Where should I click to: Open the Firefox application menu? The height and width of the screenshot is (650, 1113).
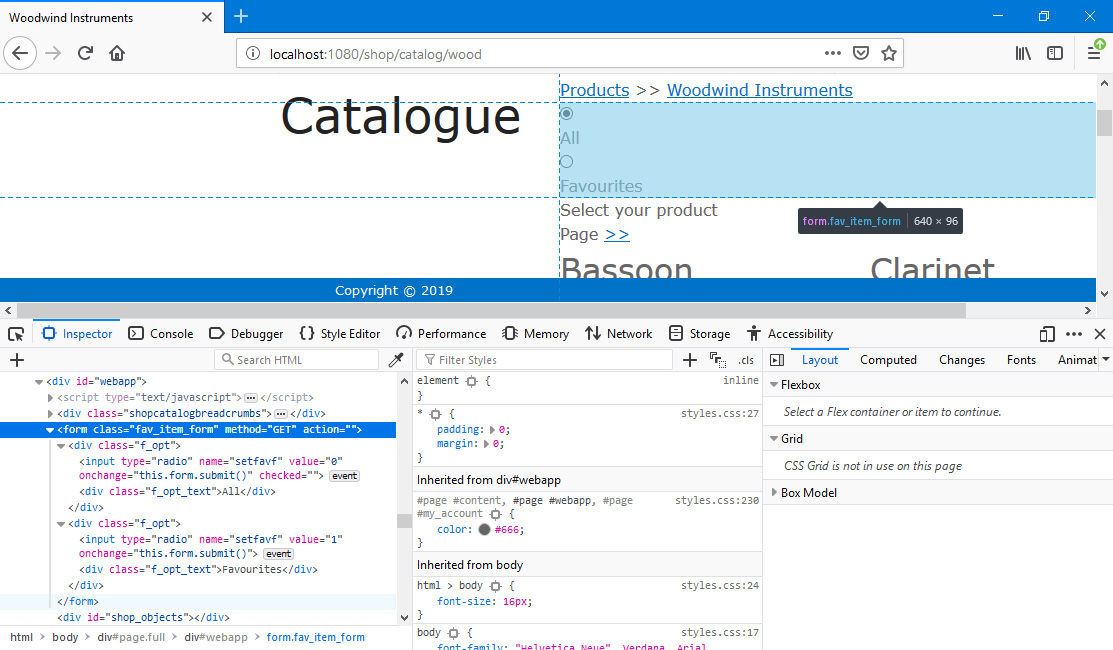point(1094,53)
